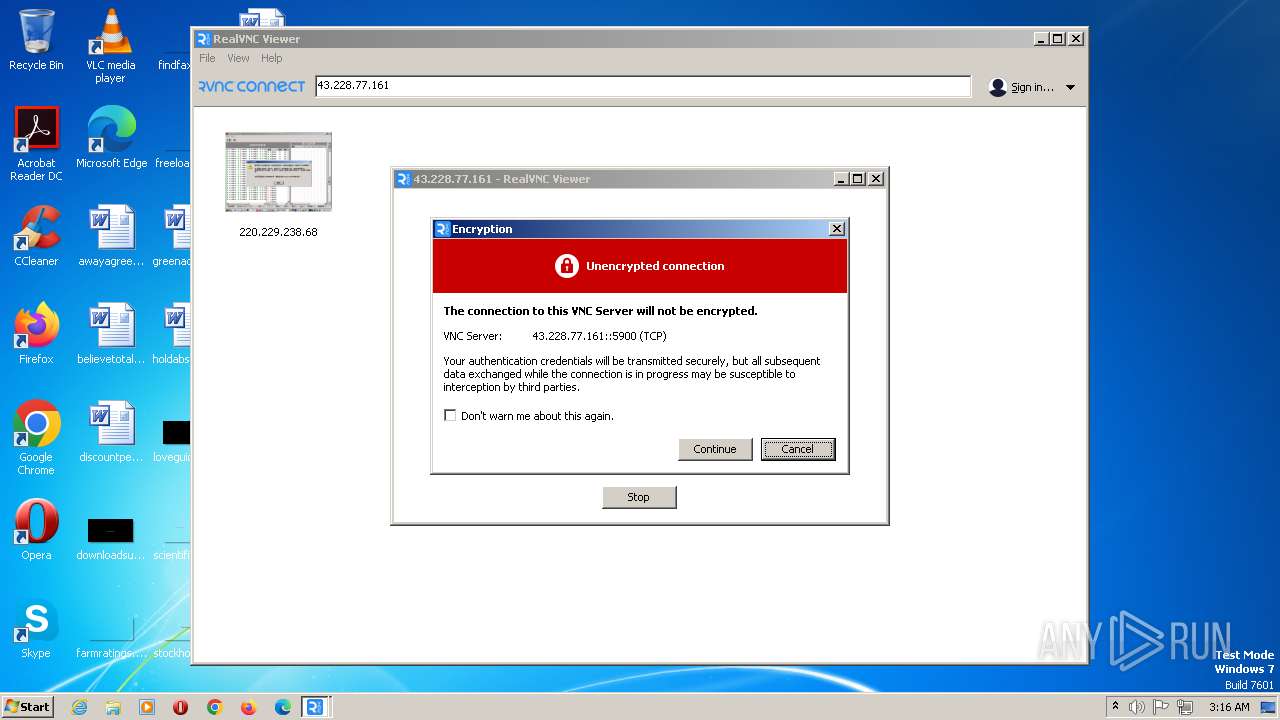
Task: Open Skype desktop shortcut
Action: click(36, 628)
